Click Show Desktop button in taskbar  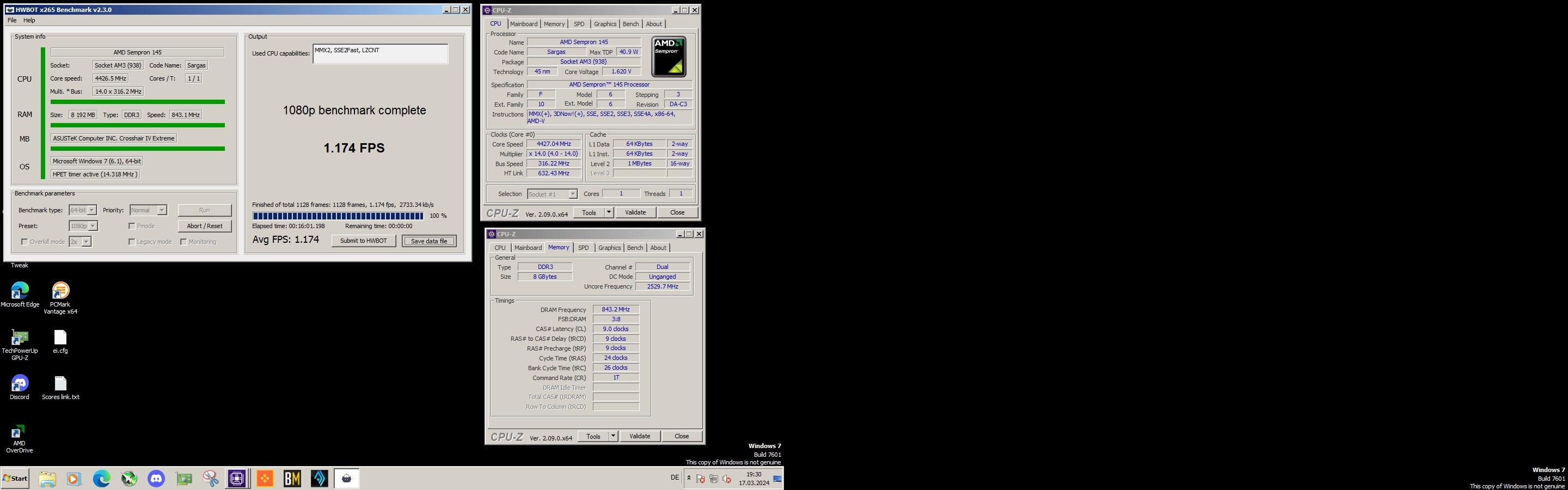pos(779,479)
